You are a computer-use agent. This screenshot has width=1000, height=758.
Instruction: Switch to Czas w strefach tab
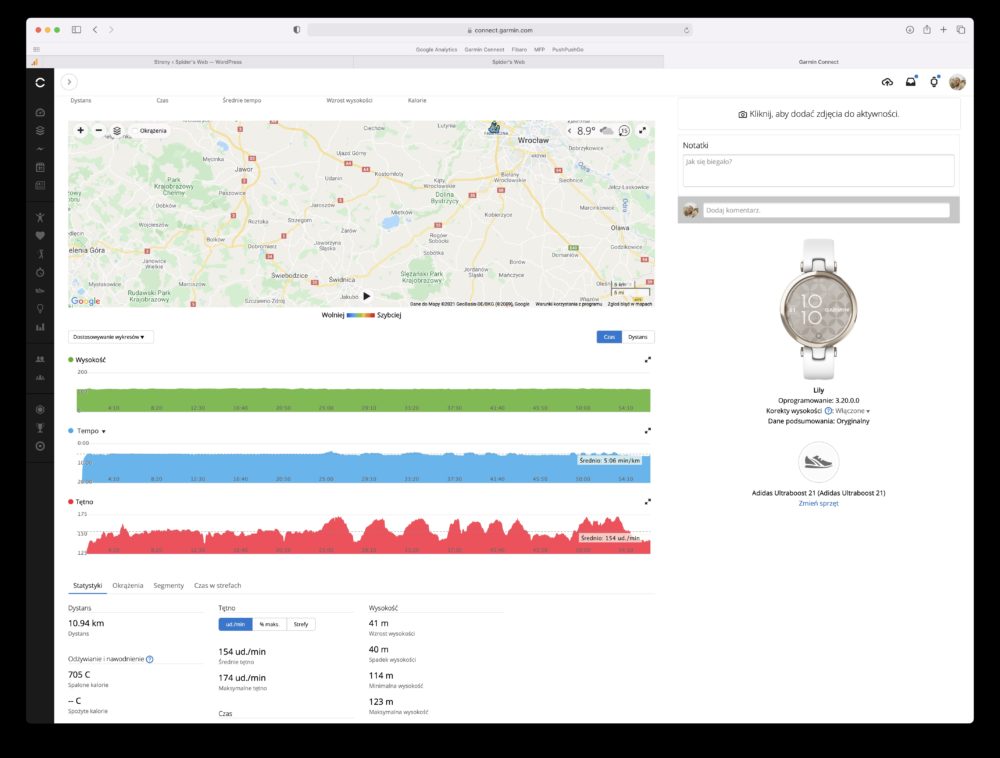(217, 585)
